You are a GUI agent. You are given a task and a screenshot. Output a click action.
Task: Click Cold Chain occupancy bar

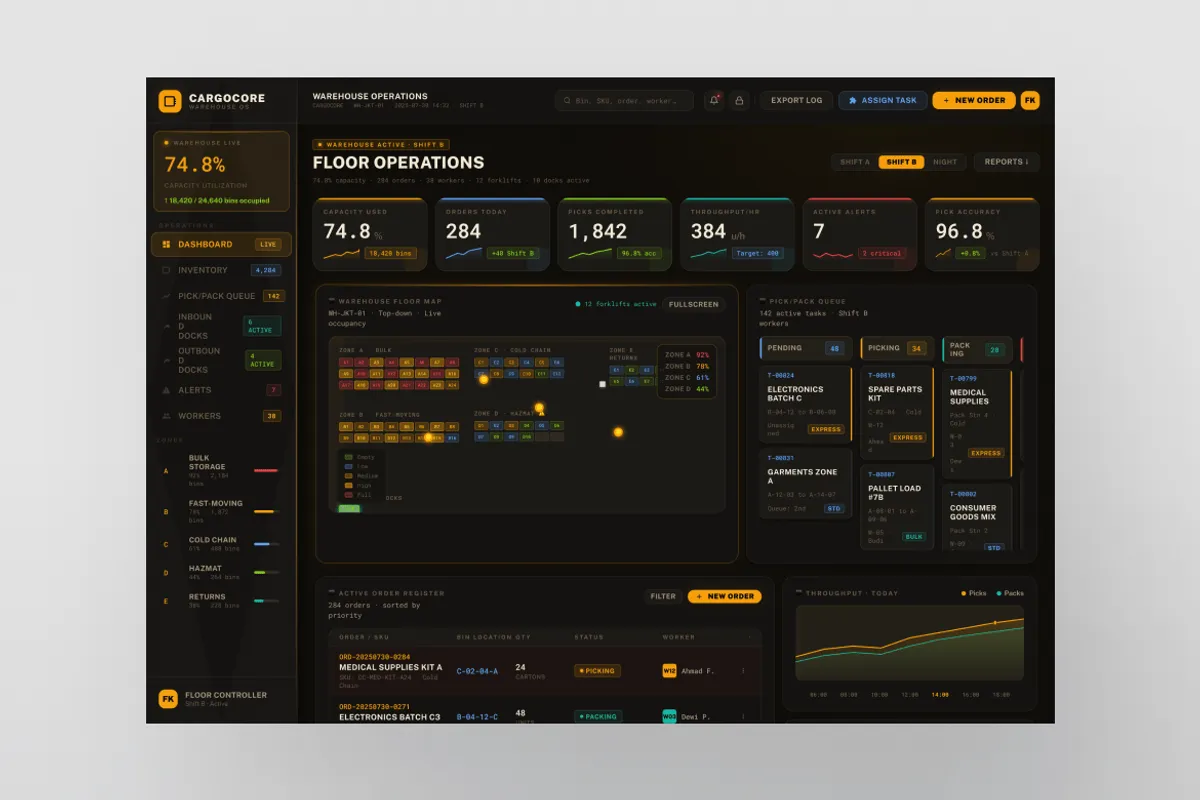pyautogui.click(x=266, y=544)
